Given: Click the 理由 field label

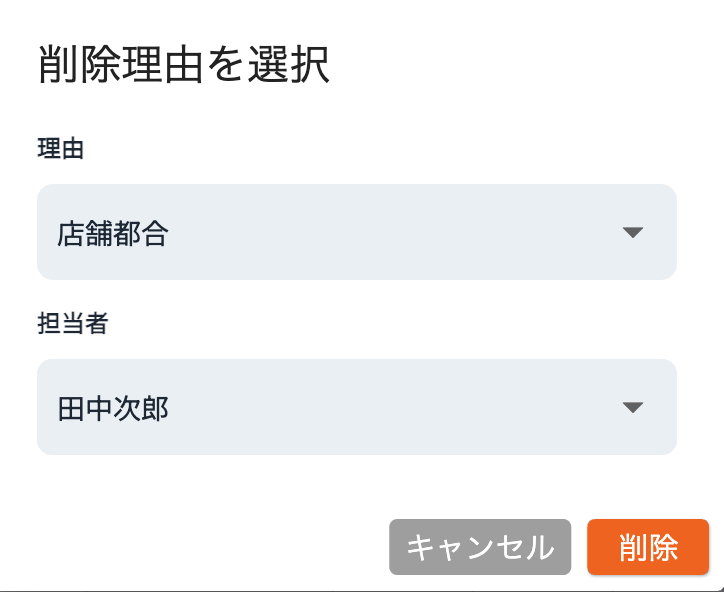Looking at the screenshot, I should pos(60,150).
